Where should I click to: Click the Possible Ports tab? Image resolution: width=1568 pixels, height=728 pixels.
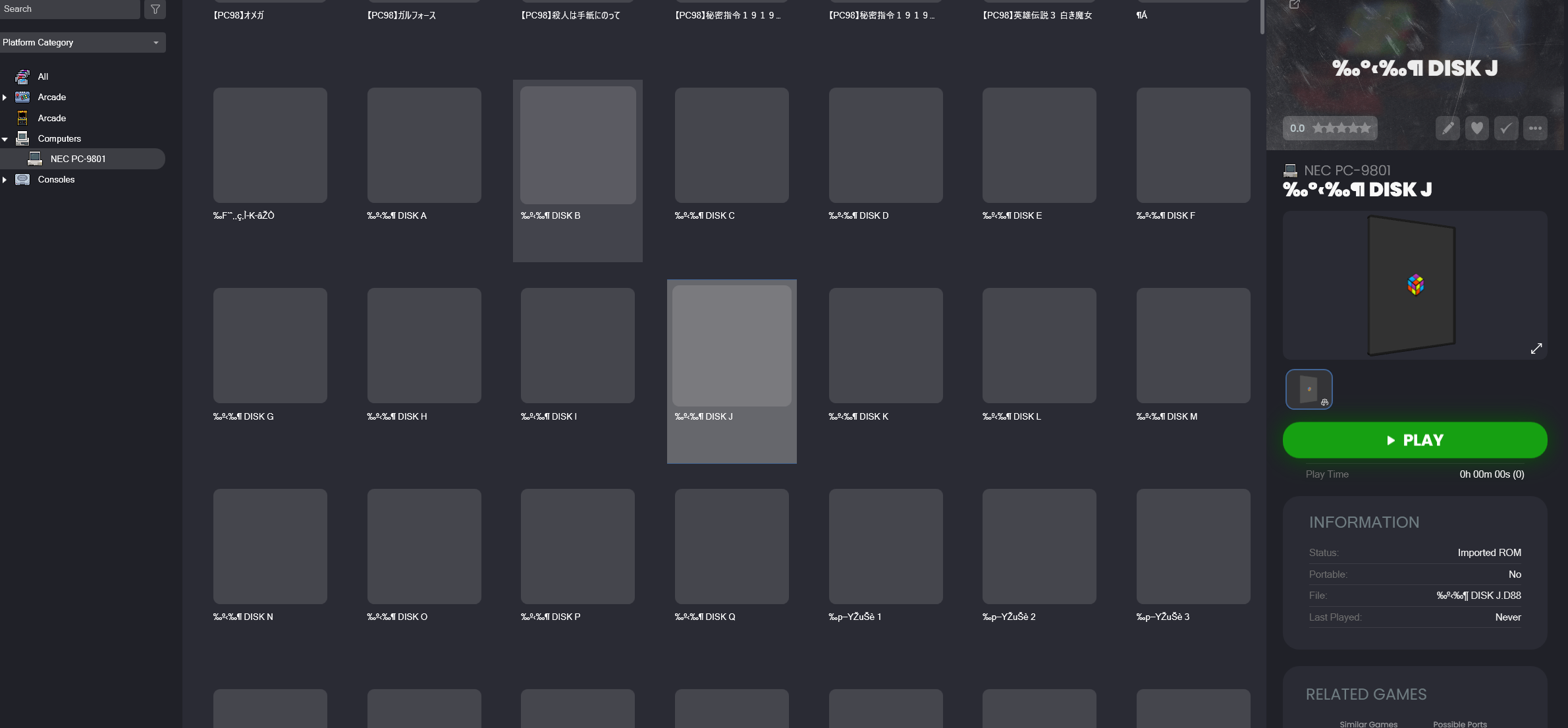(x=1459, y=723)
